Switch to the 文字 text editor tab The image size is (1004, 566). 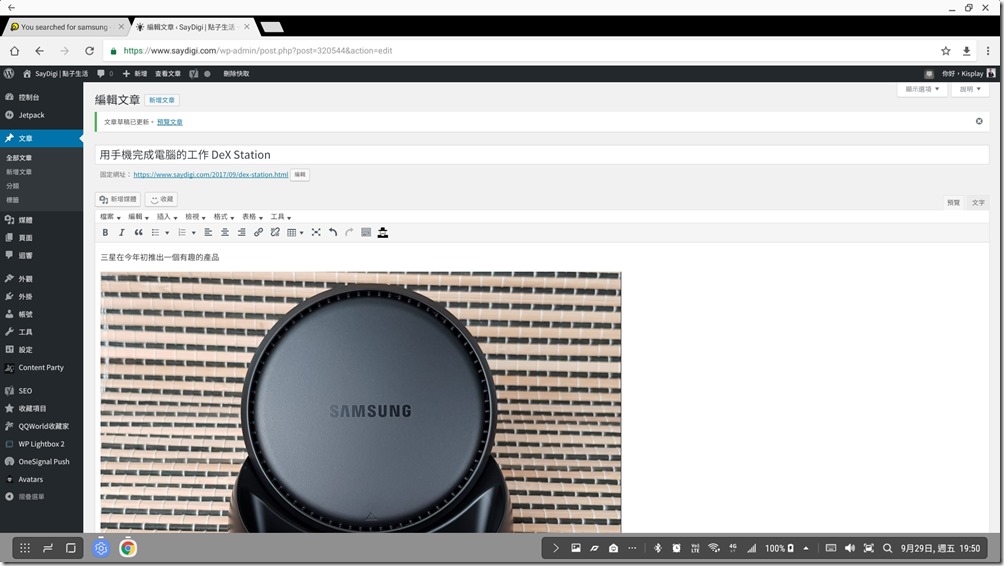(x=978, y=202)
